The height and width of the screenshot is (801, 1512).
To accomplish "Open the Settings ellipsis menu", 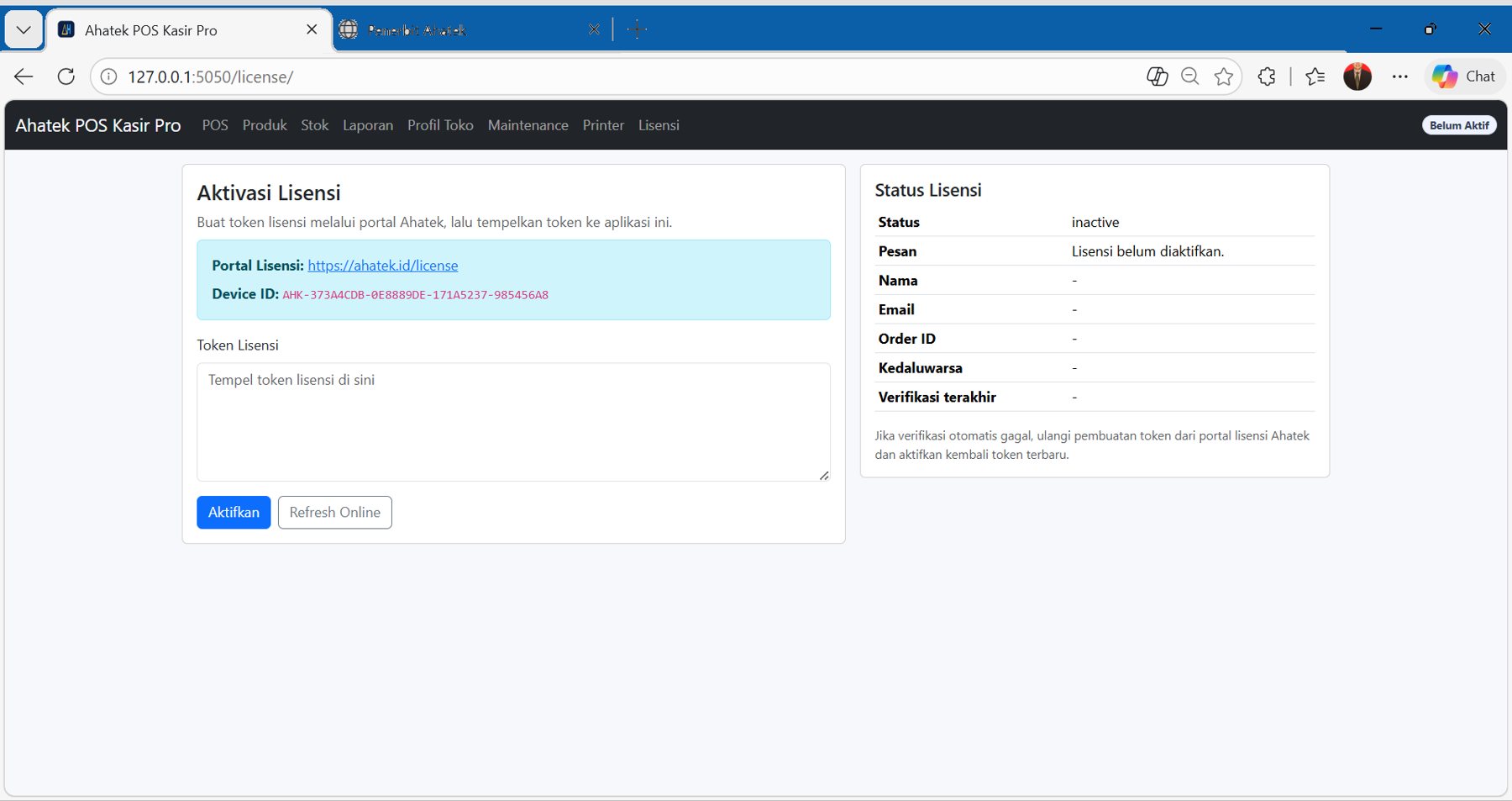I will click(x=1399, y=76).
